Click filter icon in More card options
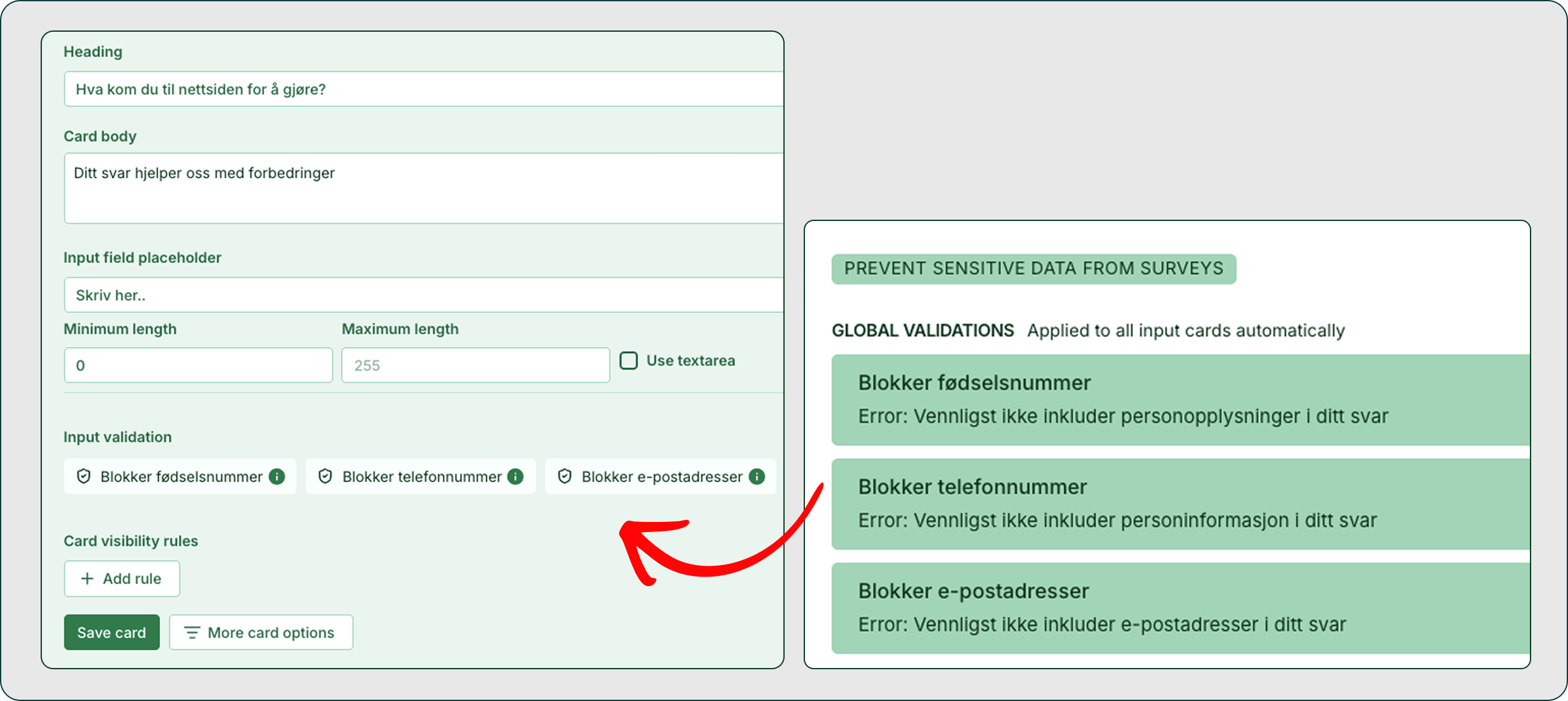 tap(192, 632)
